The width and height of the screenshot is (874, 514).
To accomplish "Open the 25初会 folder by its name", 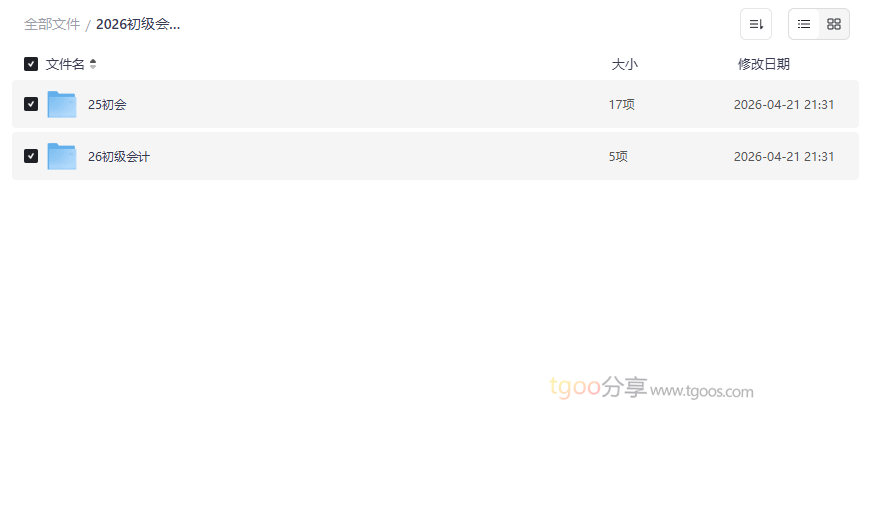I will [107, 104].
